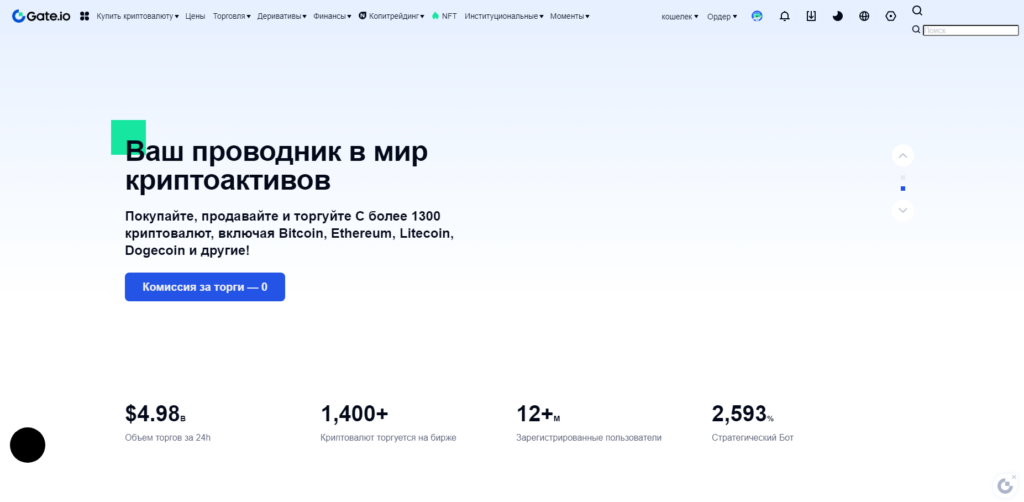
Task: Open the four-square apps grid icon
Action: point(84,16)
